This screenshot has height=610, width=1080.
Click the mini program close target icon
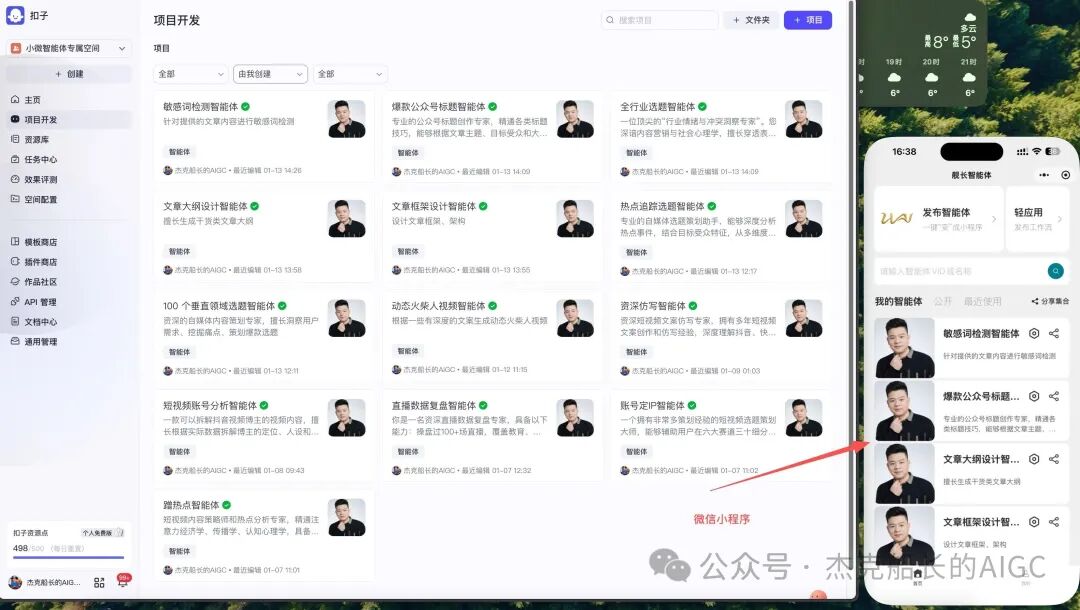tap(1066, 175)
